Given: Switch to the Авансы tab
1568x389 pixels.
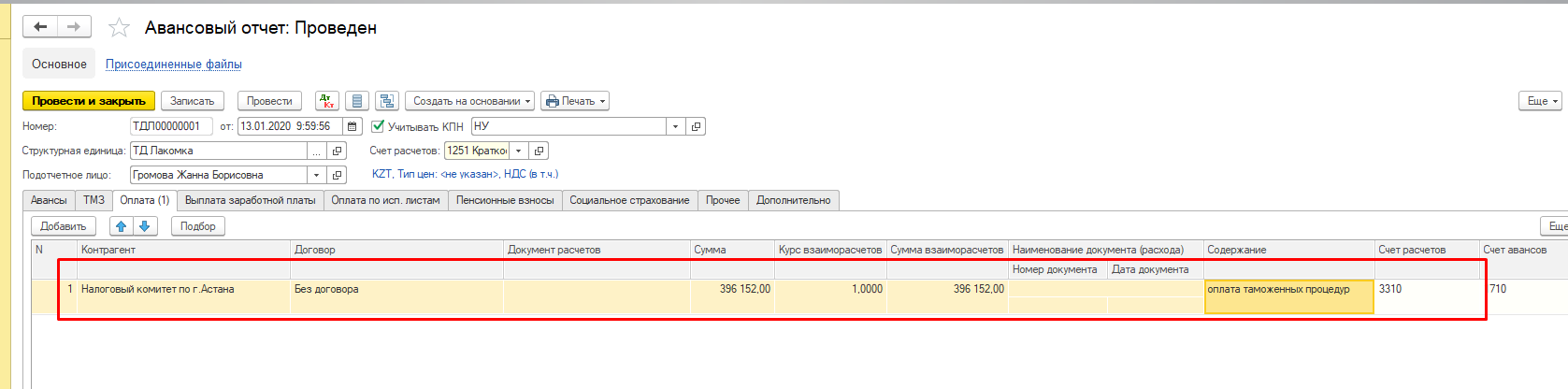Looking at the screenshot, I should pos(49,200).
